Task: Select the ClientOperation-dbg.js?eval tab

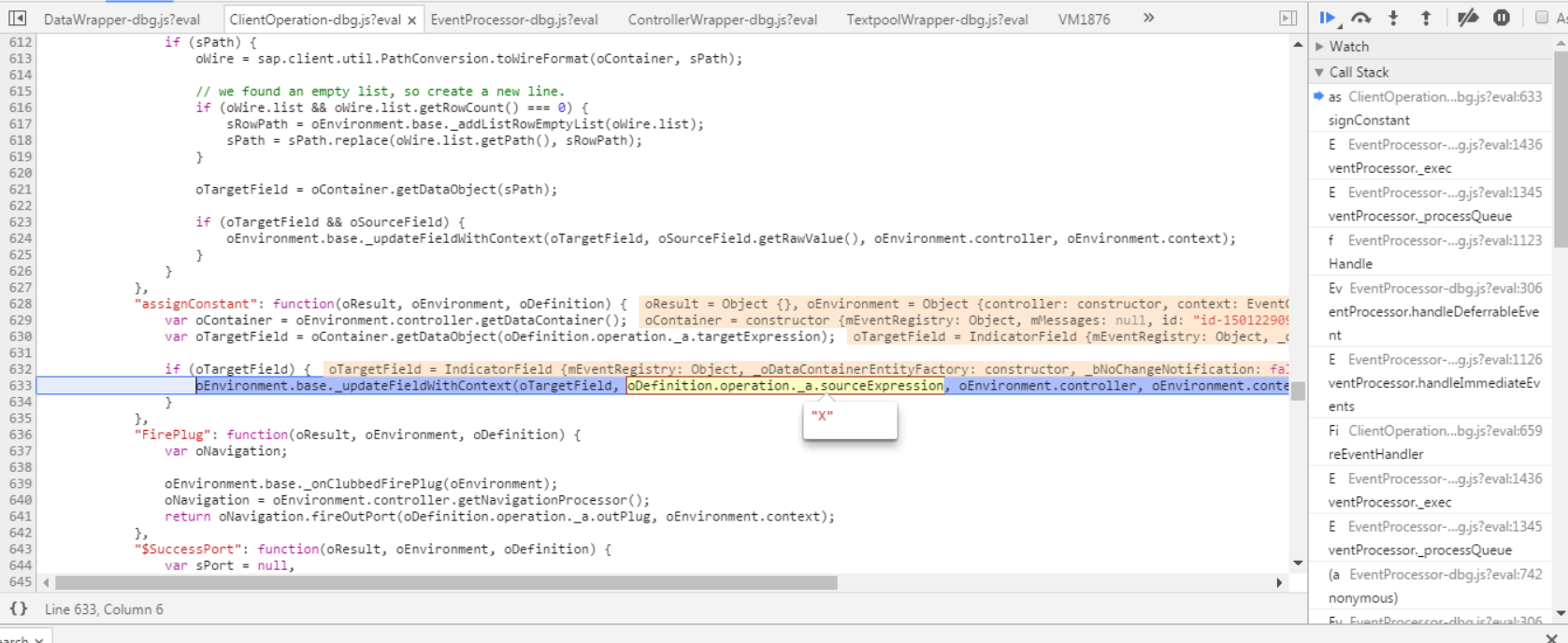Action: (x=315, y=20)
